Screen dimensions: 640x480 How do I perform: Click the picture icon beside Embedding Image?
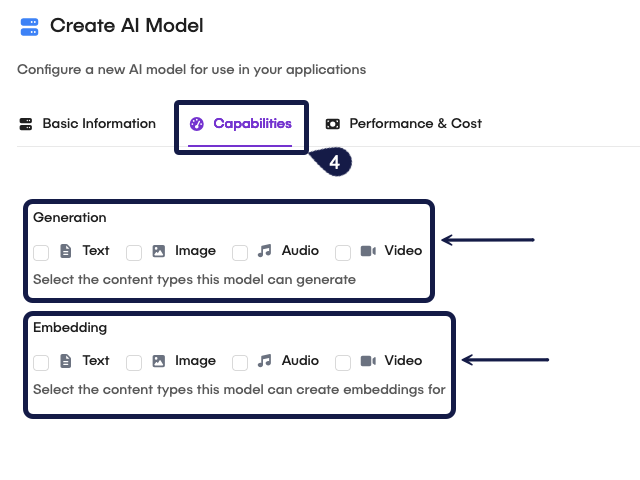point(158,361)
